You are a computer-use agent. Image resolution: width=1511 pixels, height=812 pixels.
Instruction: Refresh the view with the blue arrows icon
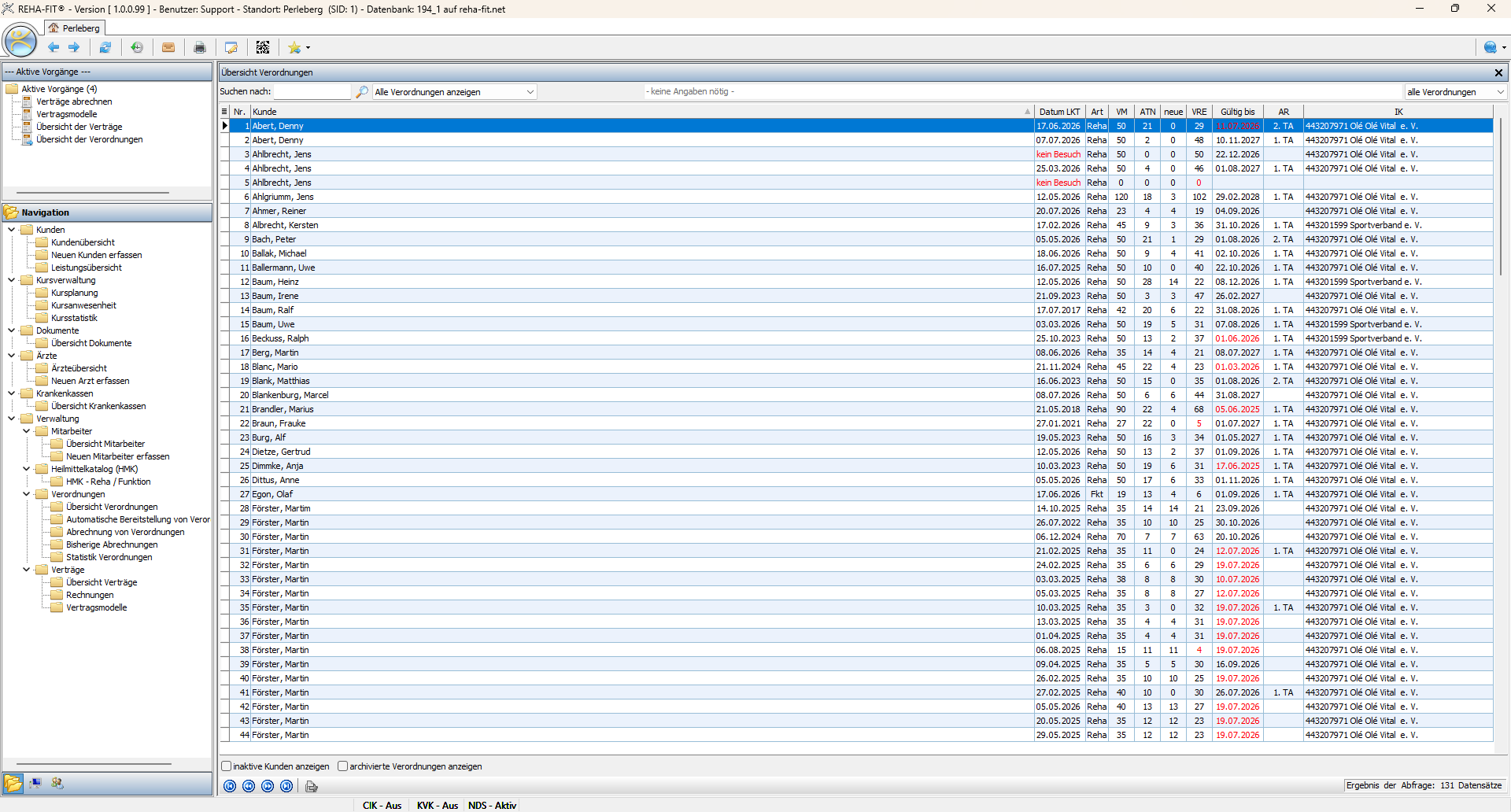[x=105, y=47]
